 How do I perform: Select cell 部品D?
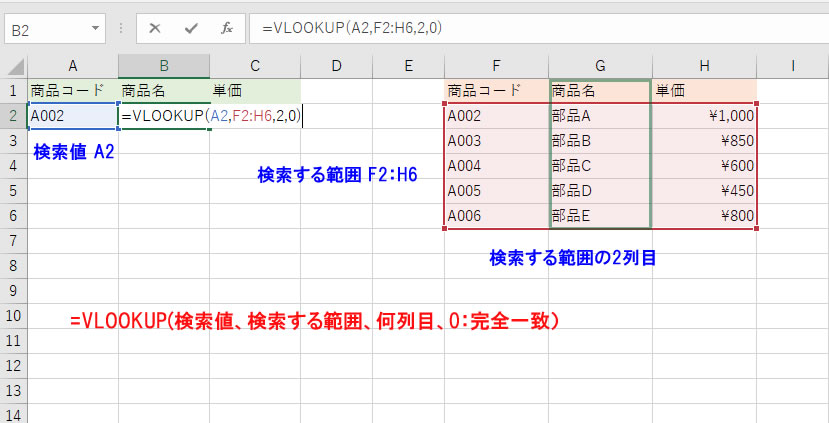[600, 191]
